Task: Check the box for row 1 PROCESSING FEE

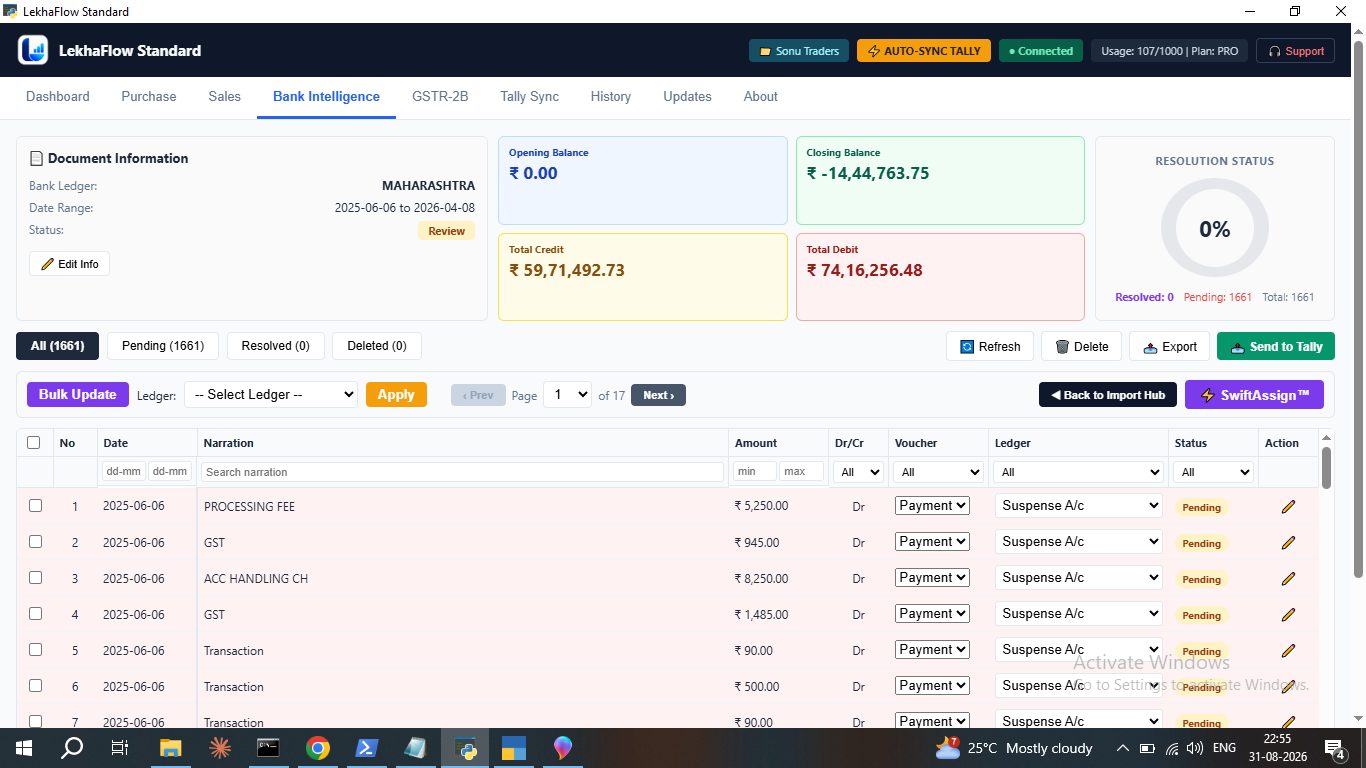Action: pyautogui.click(x=35, y=506)
